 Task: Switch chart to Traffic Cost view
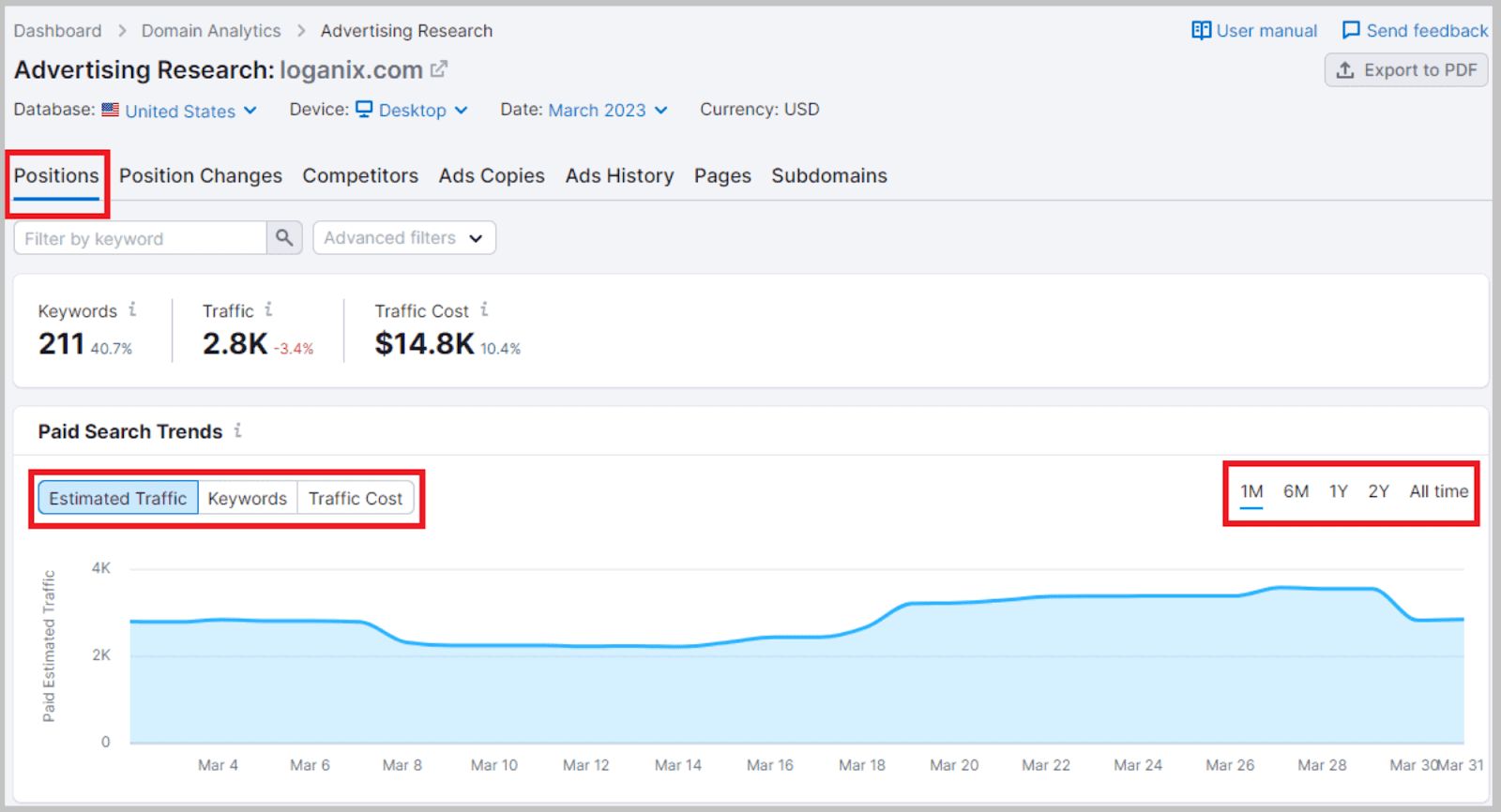click(x=356, y=498)
